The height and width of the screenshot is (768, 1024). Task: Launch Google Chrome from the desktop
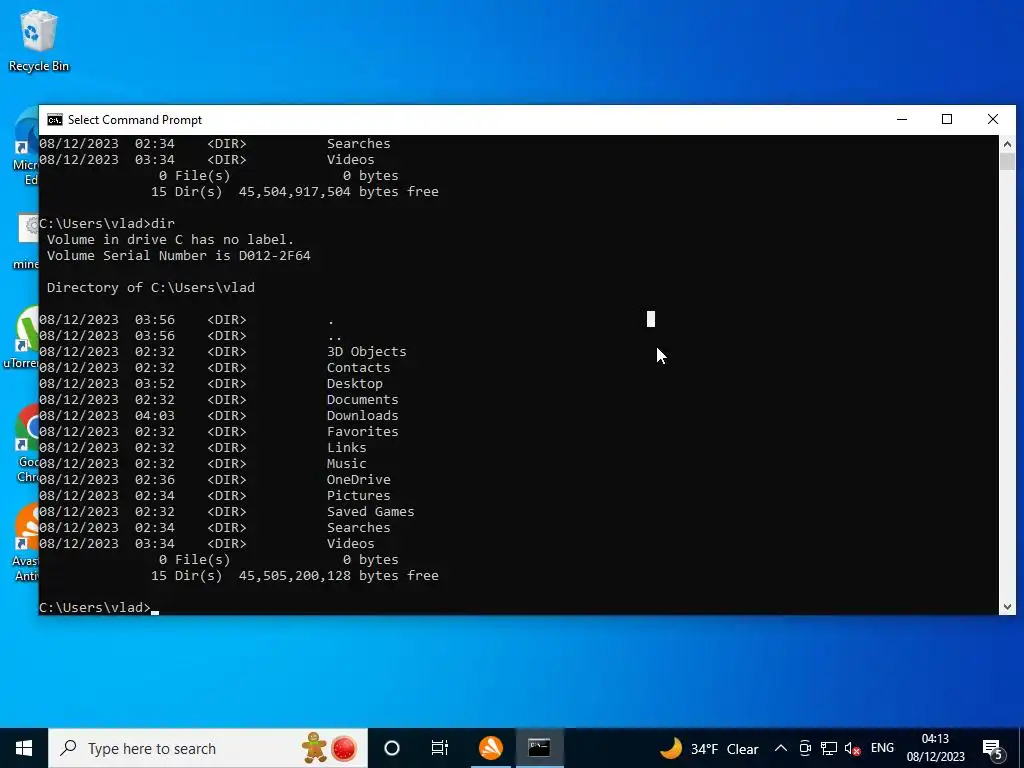pyautogui.click(x=27, y=444)
